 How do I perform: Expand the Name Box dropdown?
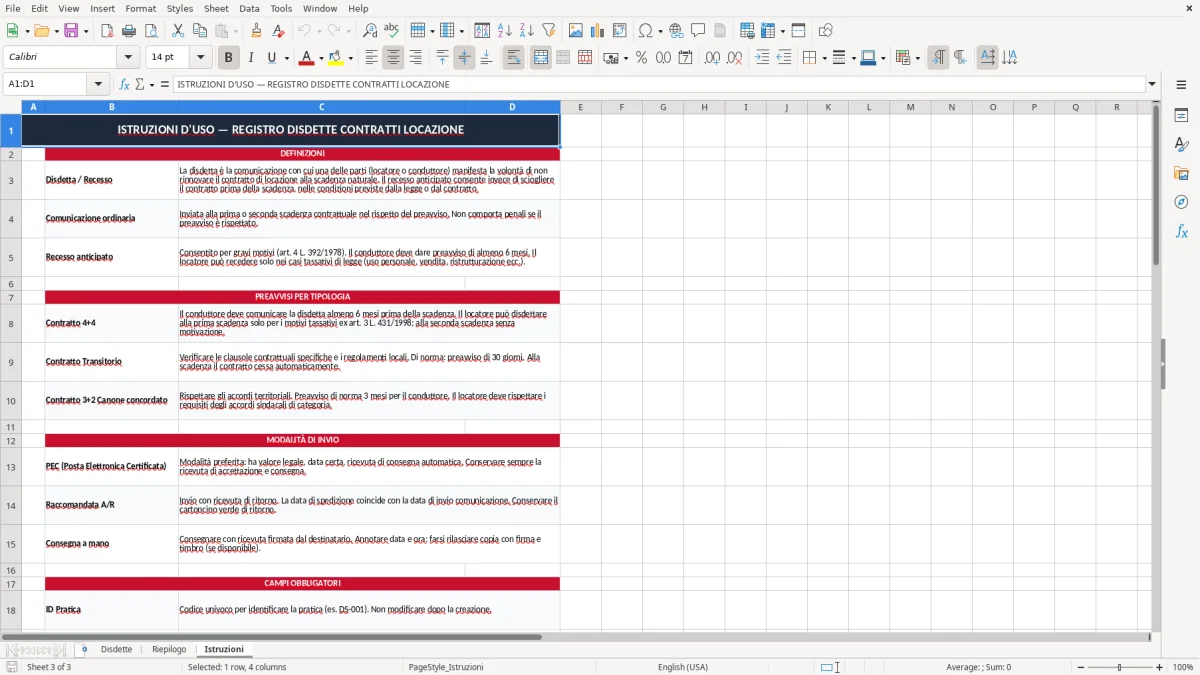98,84
